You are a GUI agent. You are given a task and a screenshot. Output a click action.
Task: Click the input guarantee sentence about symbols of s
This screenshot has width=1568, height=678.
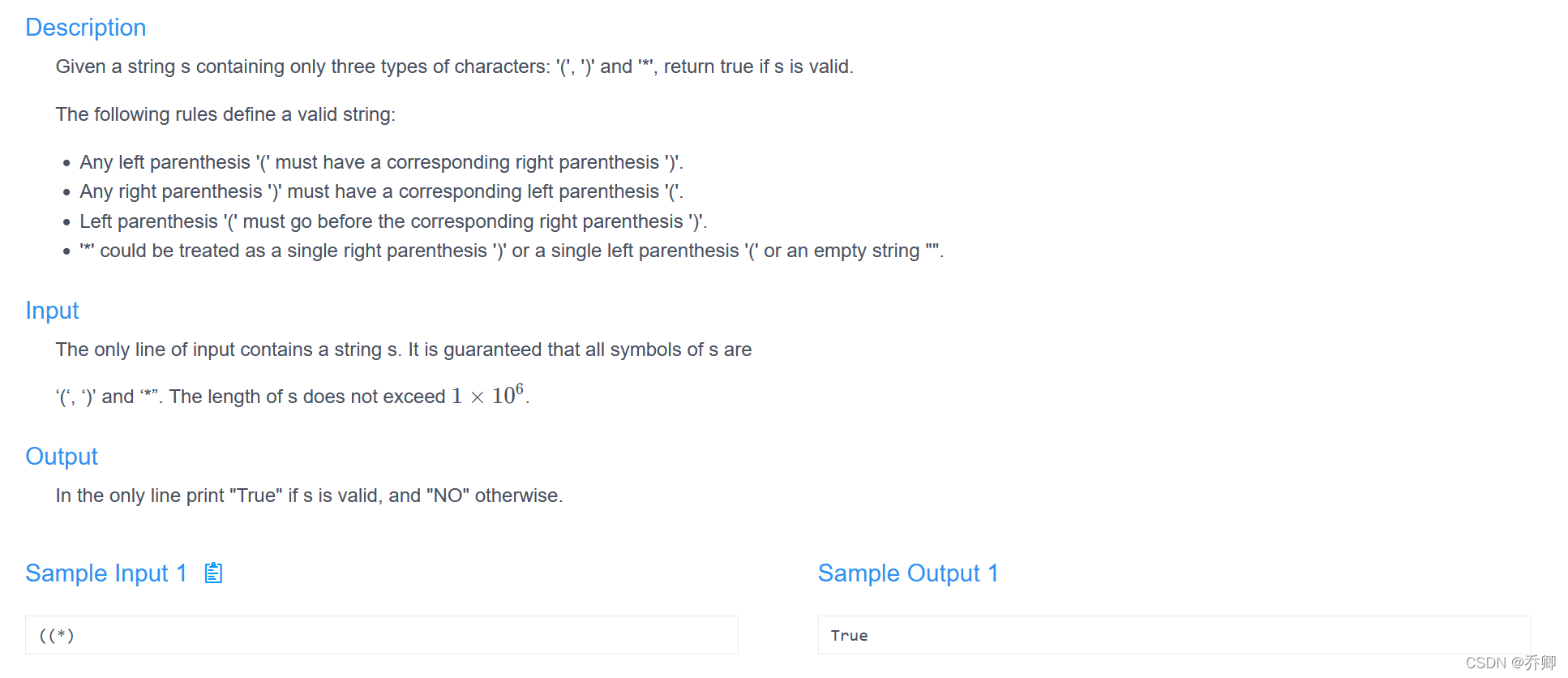[x=403, y=350]
